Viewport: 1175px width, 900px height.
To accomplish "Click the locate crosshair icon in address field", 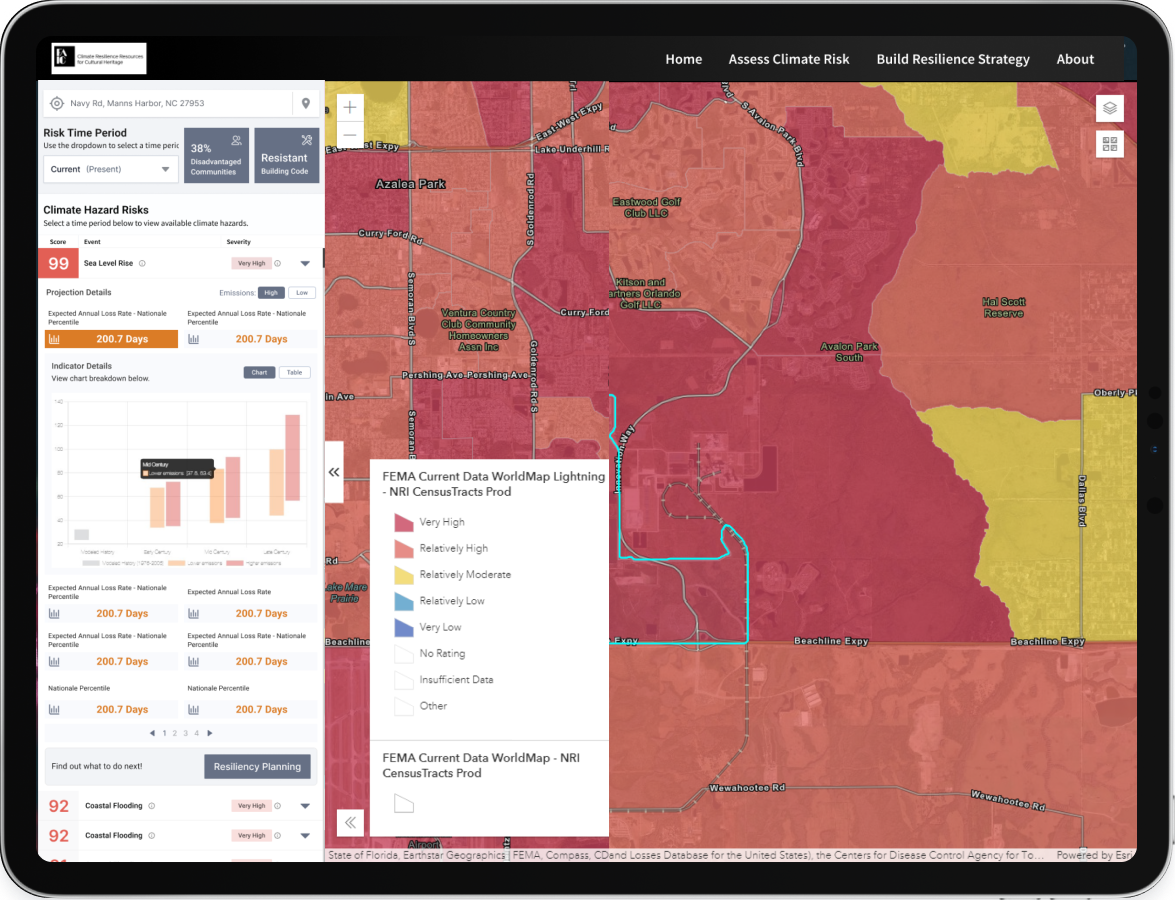I will pyautogui.click(x=57, y=103).
